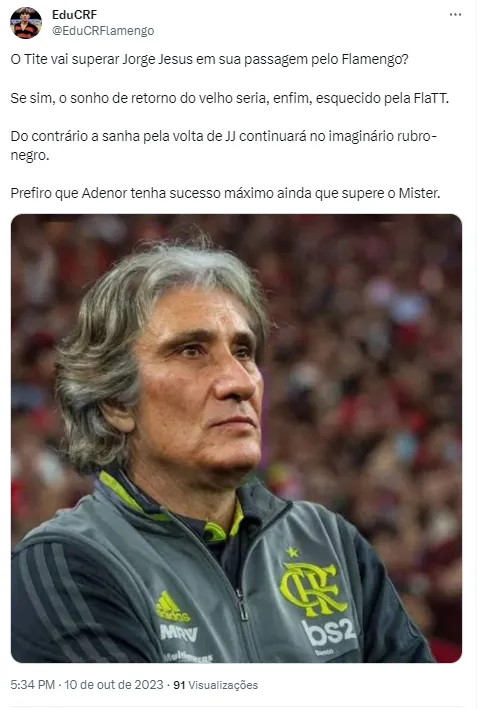Click EduCRF's profile avatar picture
This screenshot has height=709, width=479.
(x=26, y=23)
